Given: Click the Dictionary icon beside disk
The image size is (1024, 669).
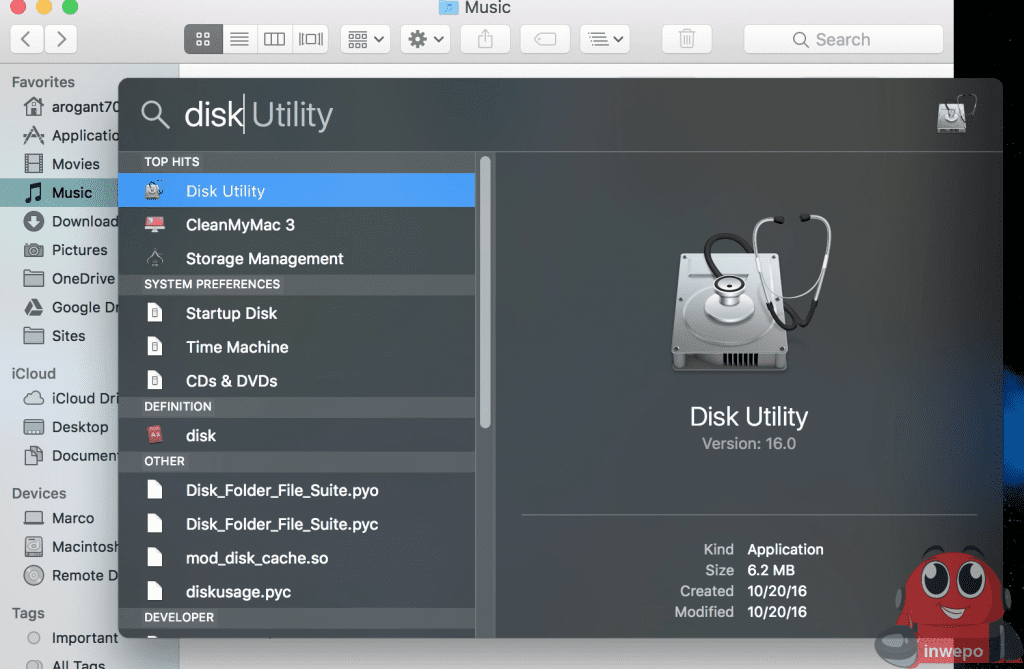Looking at the screenshot, I should pyautogui.click(x=155, y=434).
